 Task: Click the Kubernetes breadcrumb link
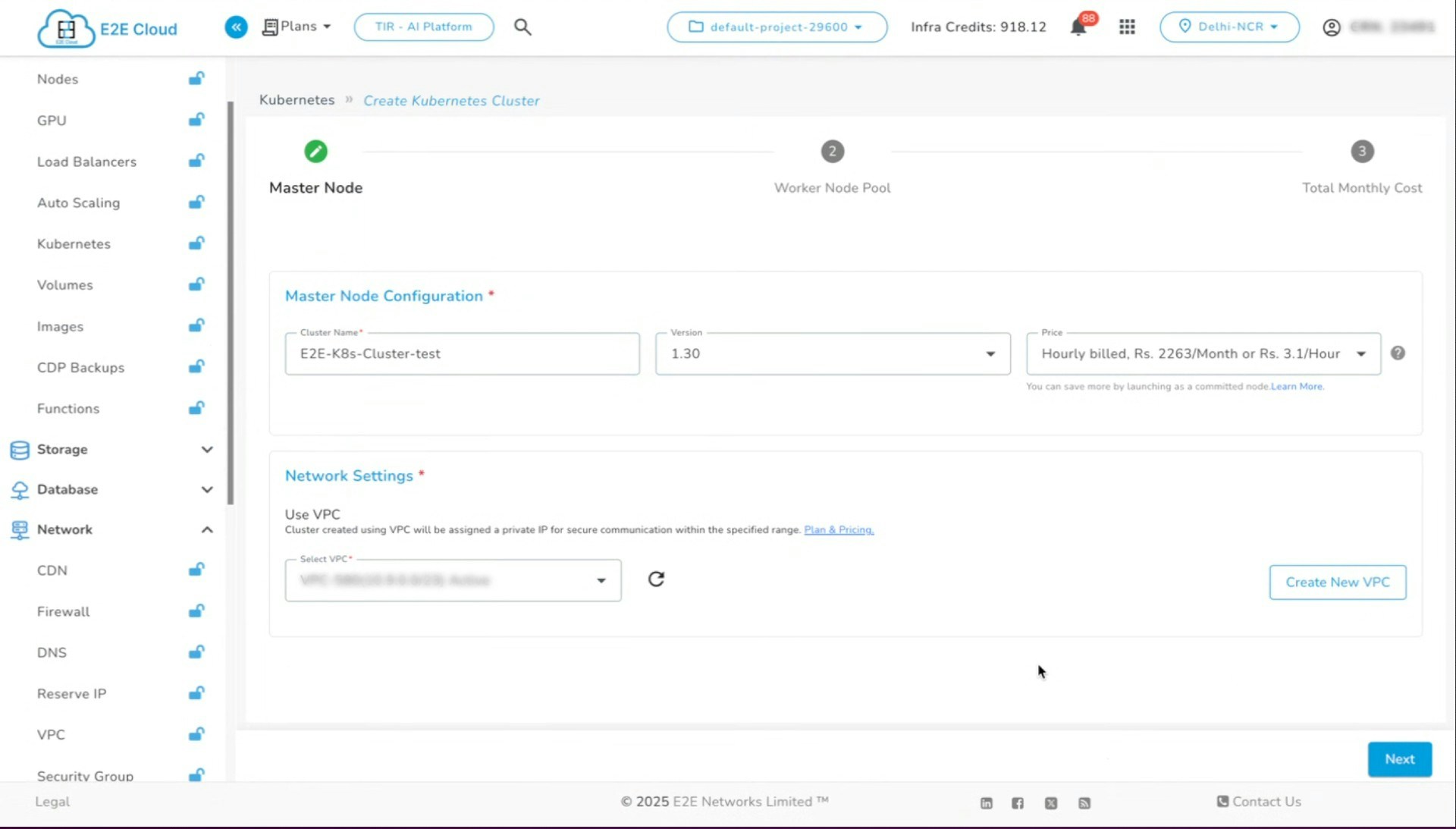297,99
